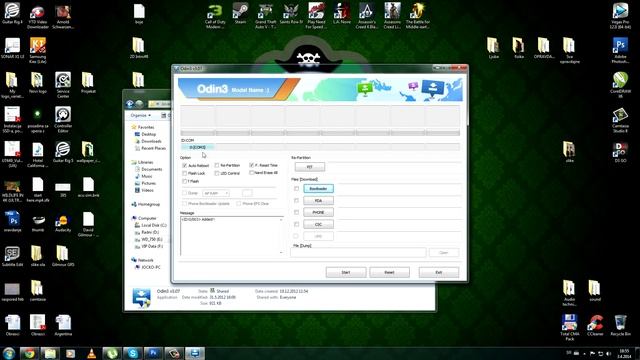Viewport: 640px width, 360px height.
Task: Click the Start button in Odin3
Action: tap(346, 272)
